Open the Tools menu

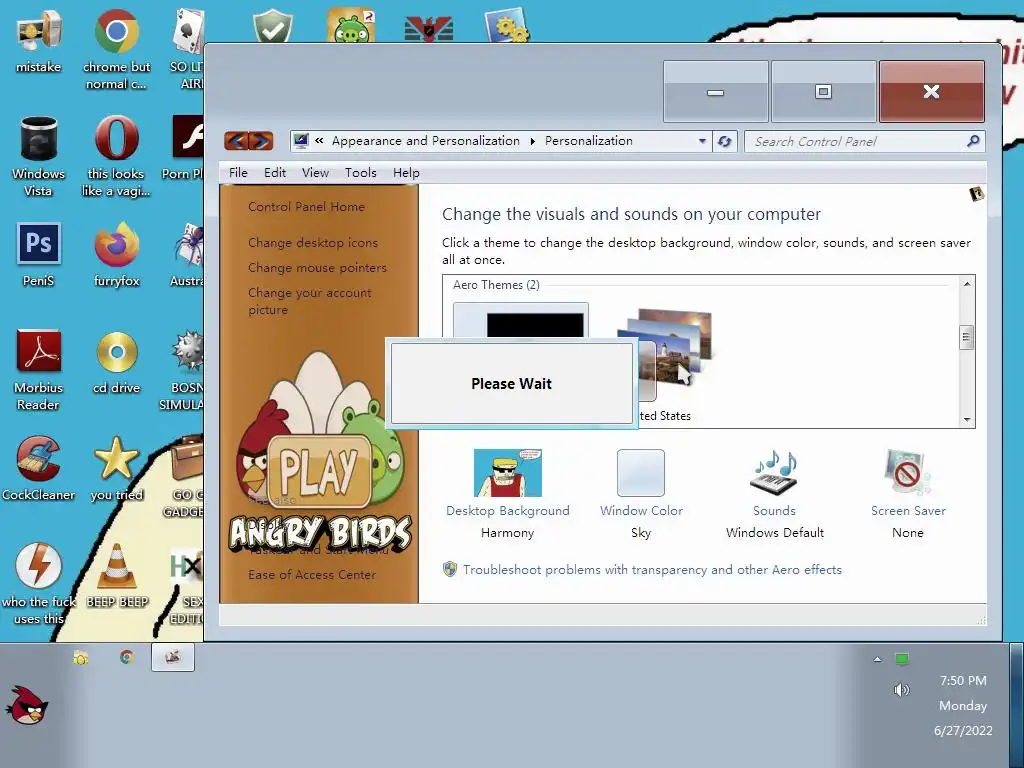(x=360, y=172)
